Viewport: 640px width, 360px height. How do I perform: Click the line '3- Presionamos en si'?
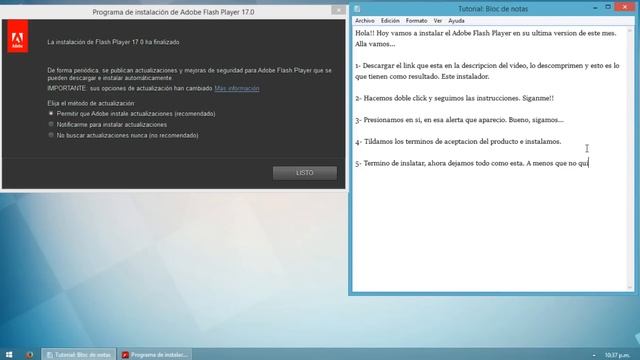tap(459, 120)
